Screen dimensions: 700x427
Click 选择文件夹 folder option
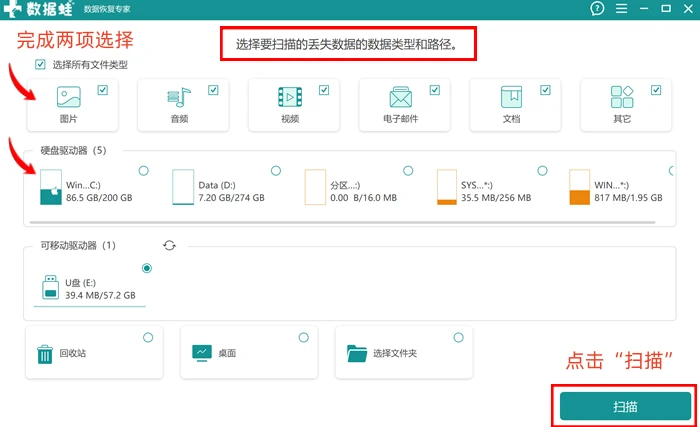(x=404, y=352)
